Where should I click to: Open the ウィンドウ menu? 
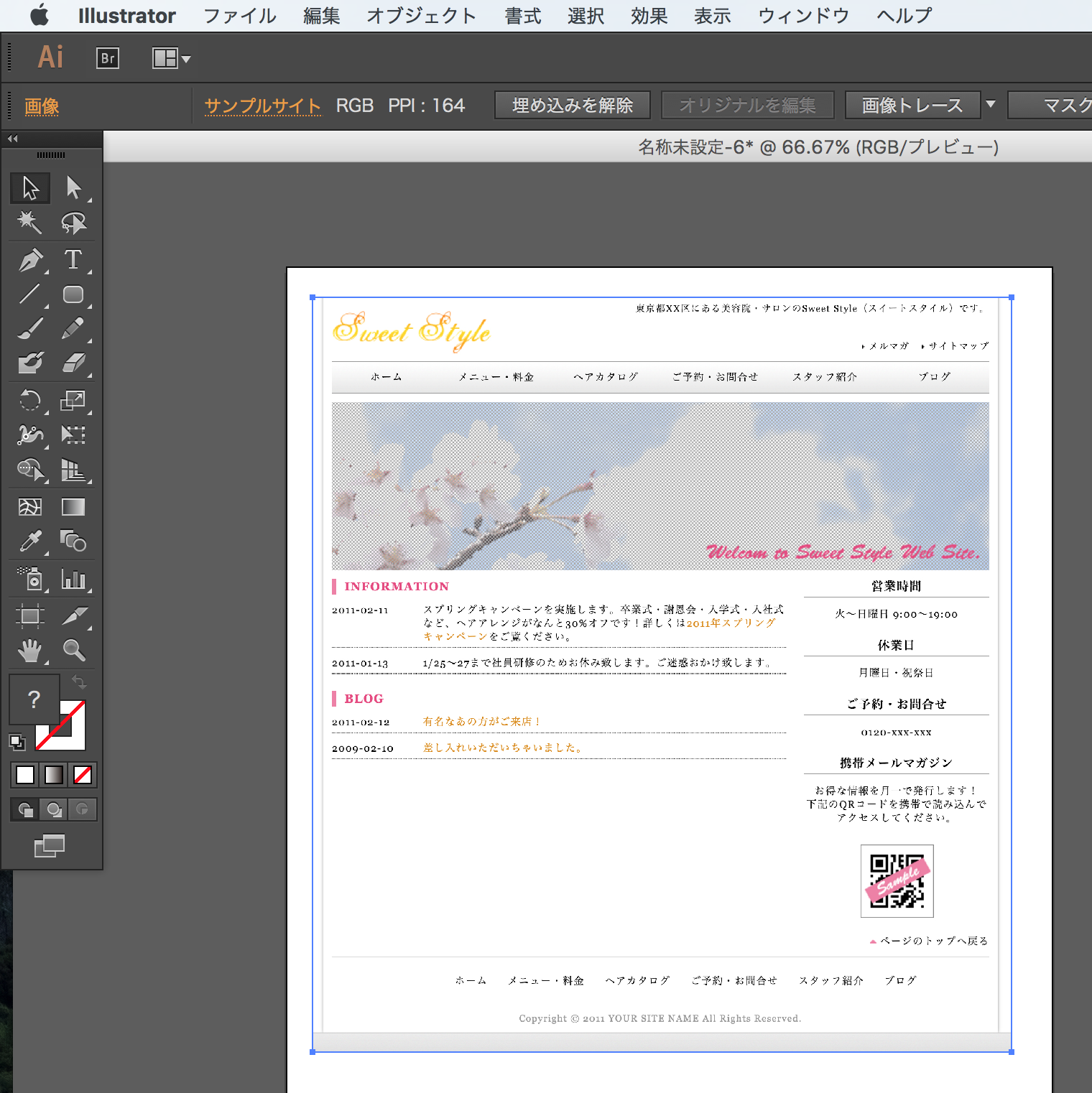(x=804, y=16)
